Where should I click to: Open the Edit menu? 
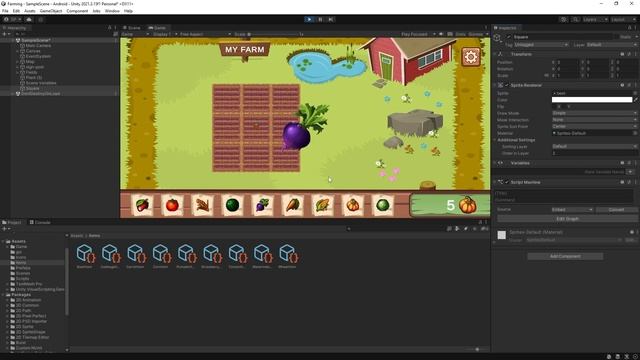tap(16, 11)
